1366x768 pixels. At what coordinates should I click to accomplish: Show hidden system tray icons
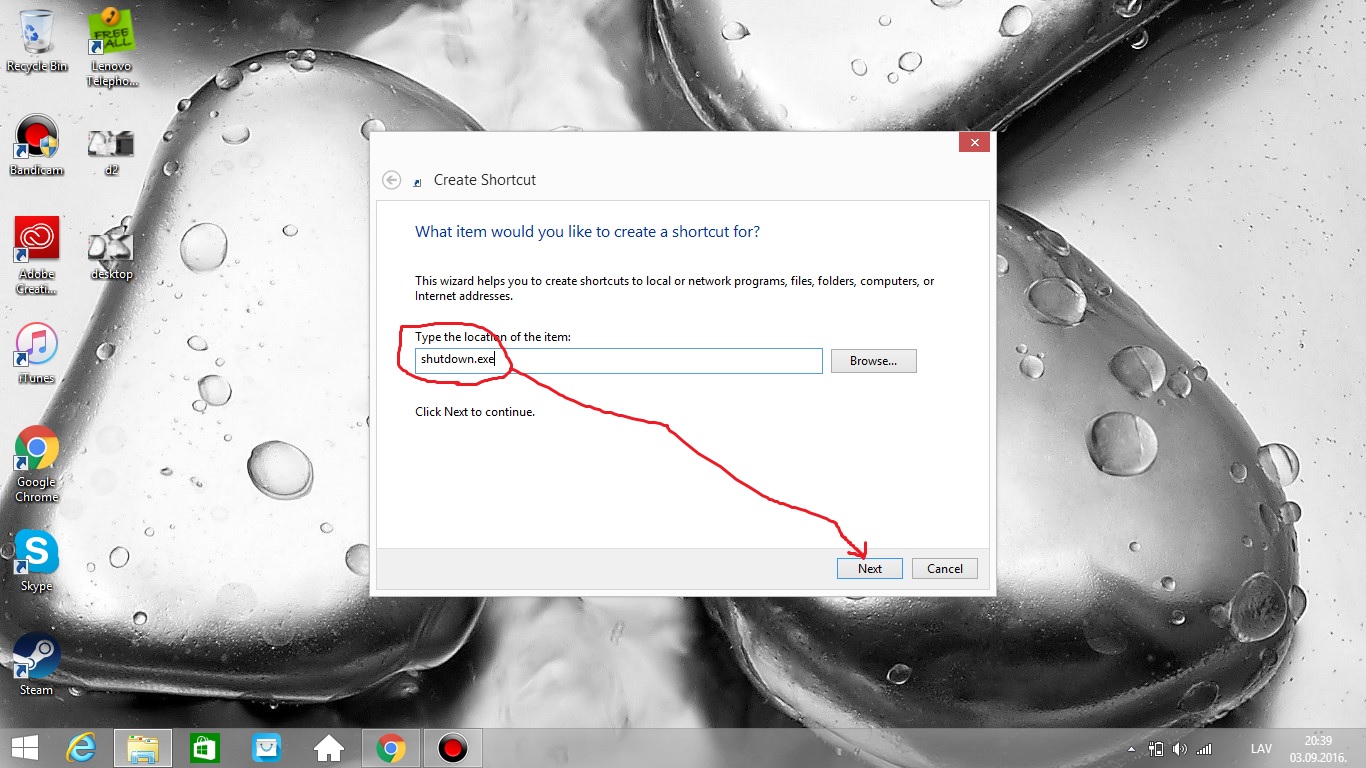tap(1131, 748)
